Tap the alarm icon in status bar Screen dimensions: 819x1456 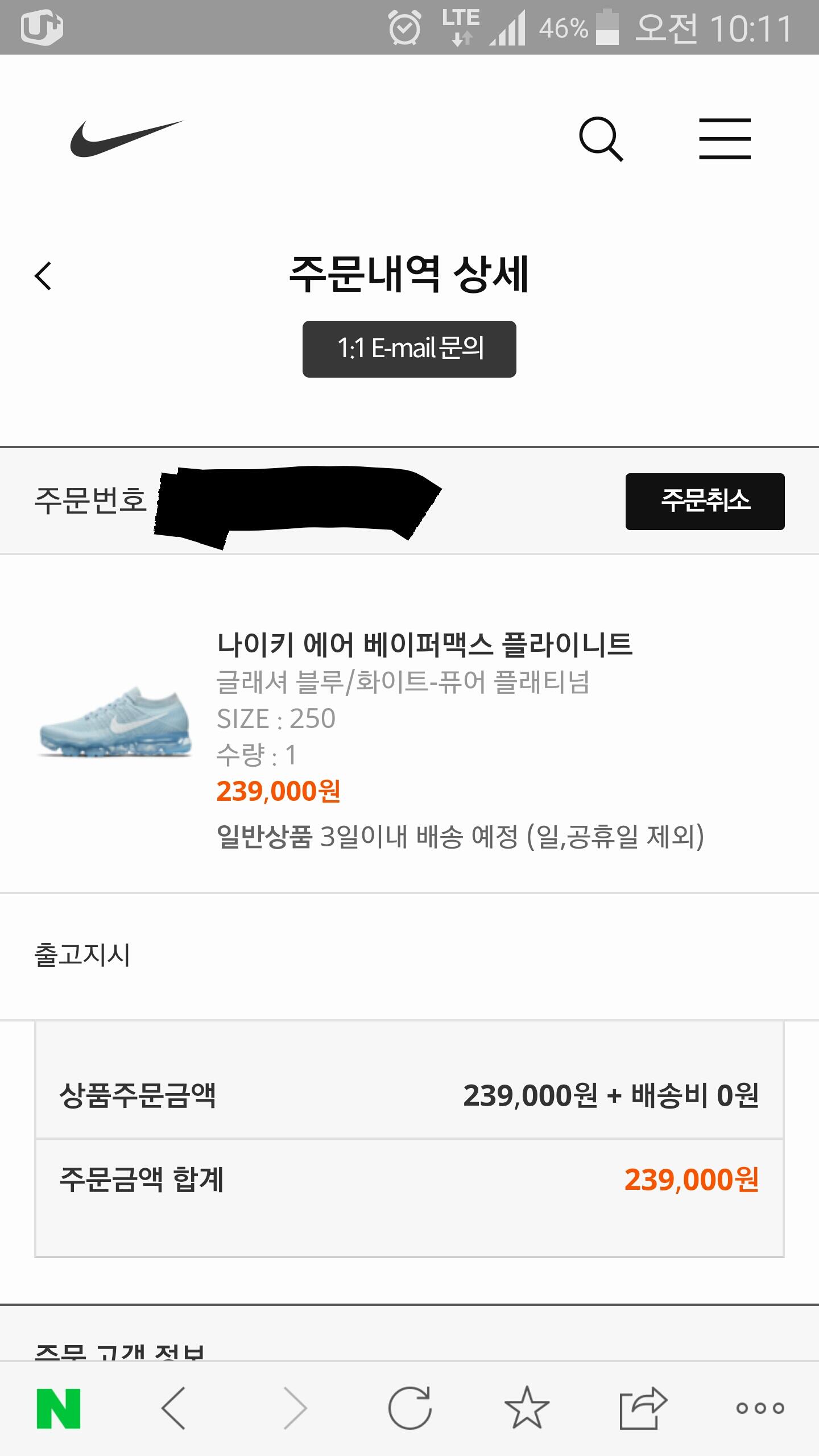coord(404,27)
